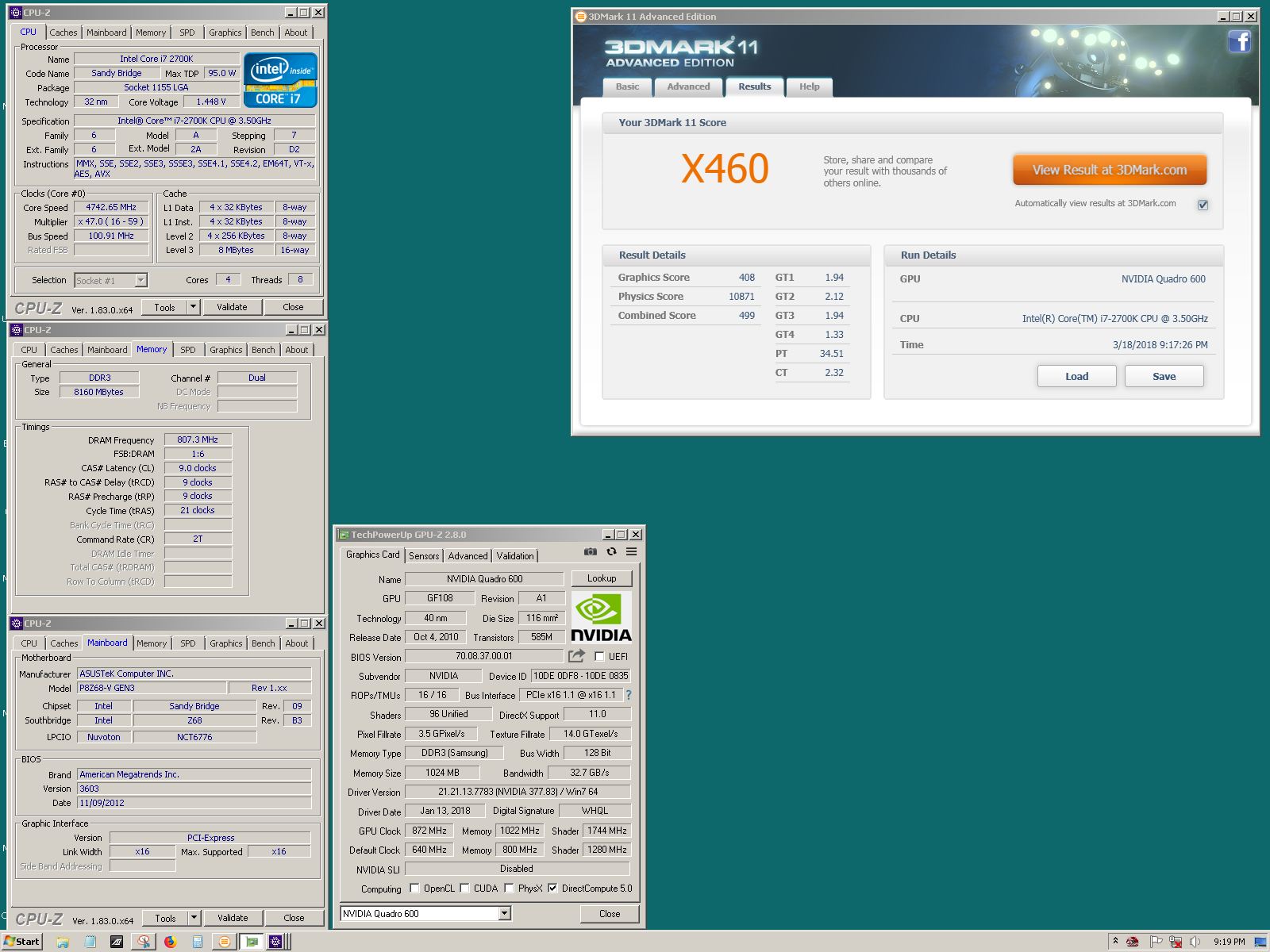Click the GPU name field NVIDIA Quadro 600
Image resolution: width=1270 pixels, height=952 pixels.
(484, 579)
